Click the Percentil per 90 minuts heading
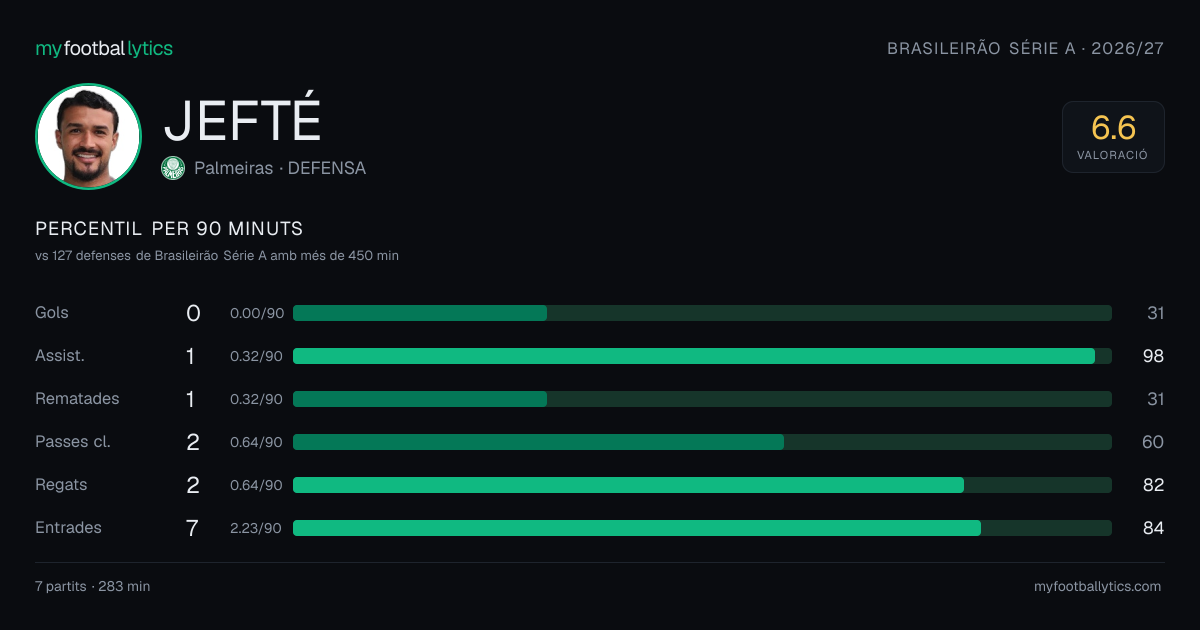Image resolution: width=1200 pixels, height=630 pixels. click(169, 229)
